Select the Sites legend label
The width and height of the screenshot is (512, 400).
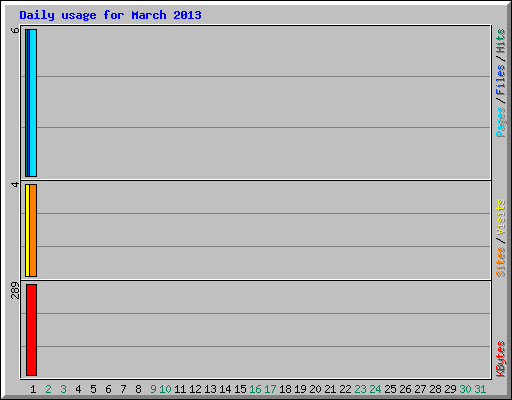point(500,262)
